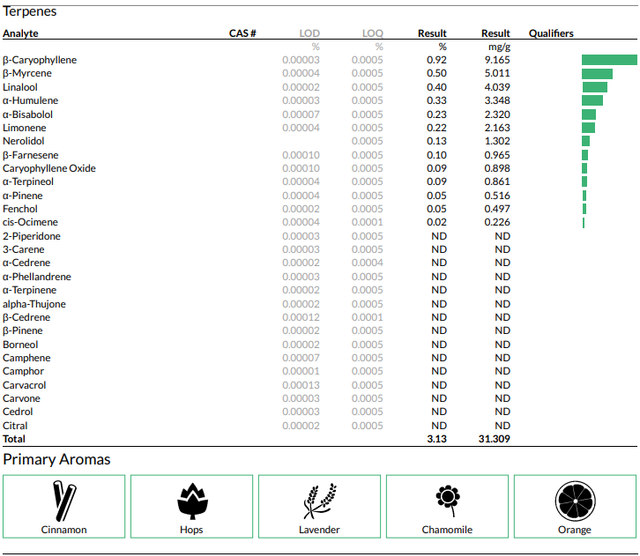Click the Orange slice icon

575,501
